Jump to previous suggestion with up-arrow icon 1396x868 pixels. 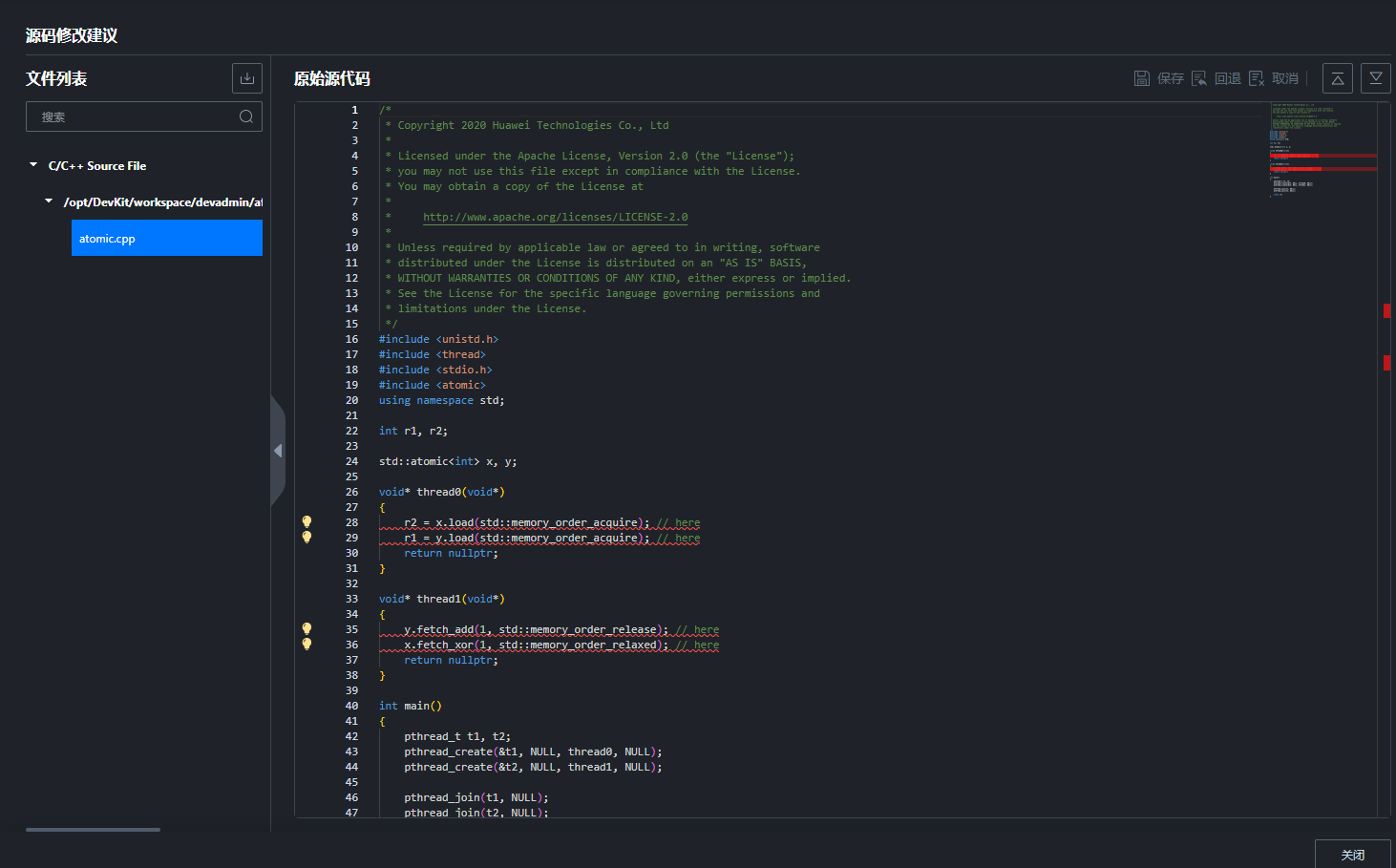pos(1338,78)
